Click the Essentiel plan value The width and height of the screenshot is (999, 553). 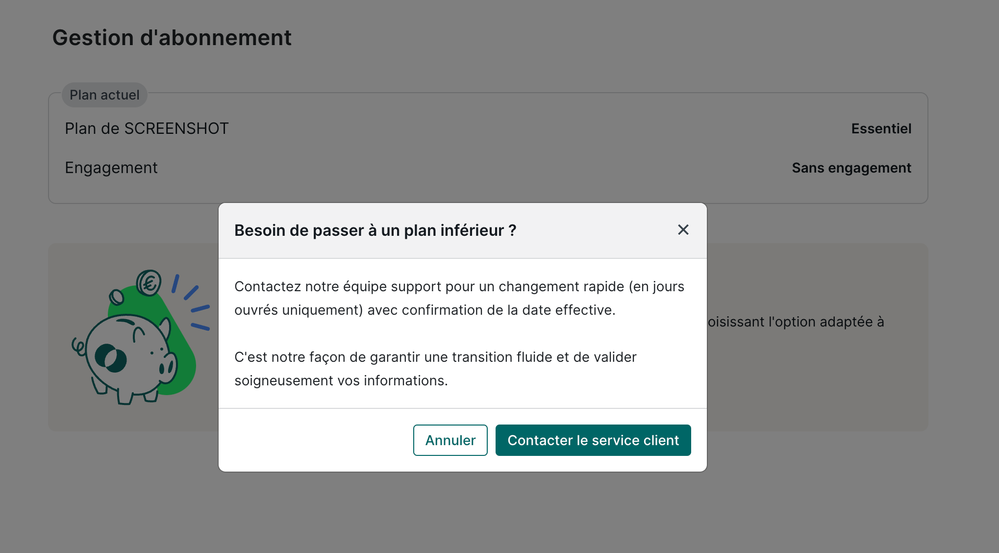click(x=881, y=128)
